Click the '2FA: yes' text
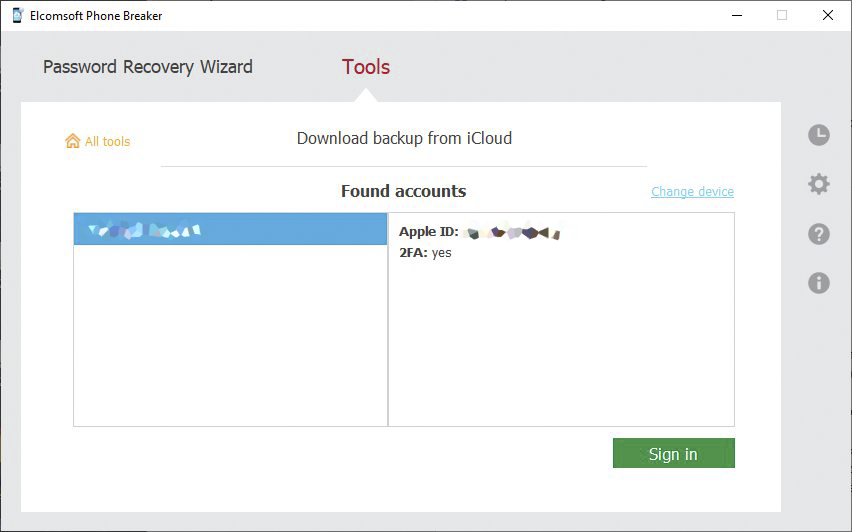Image resolution: width=852 pixels, height=532 pixels. tap(425, 253)
